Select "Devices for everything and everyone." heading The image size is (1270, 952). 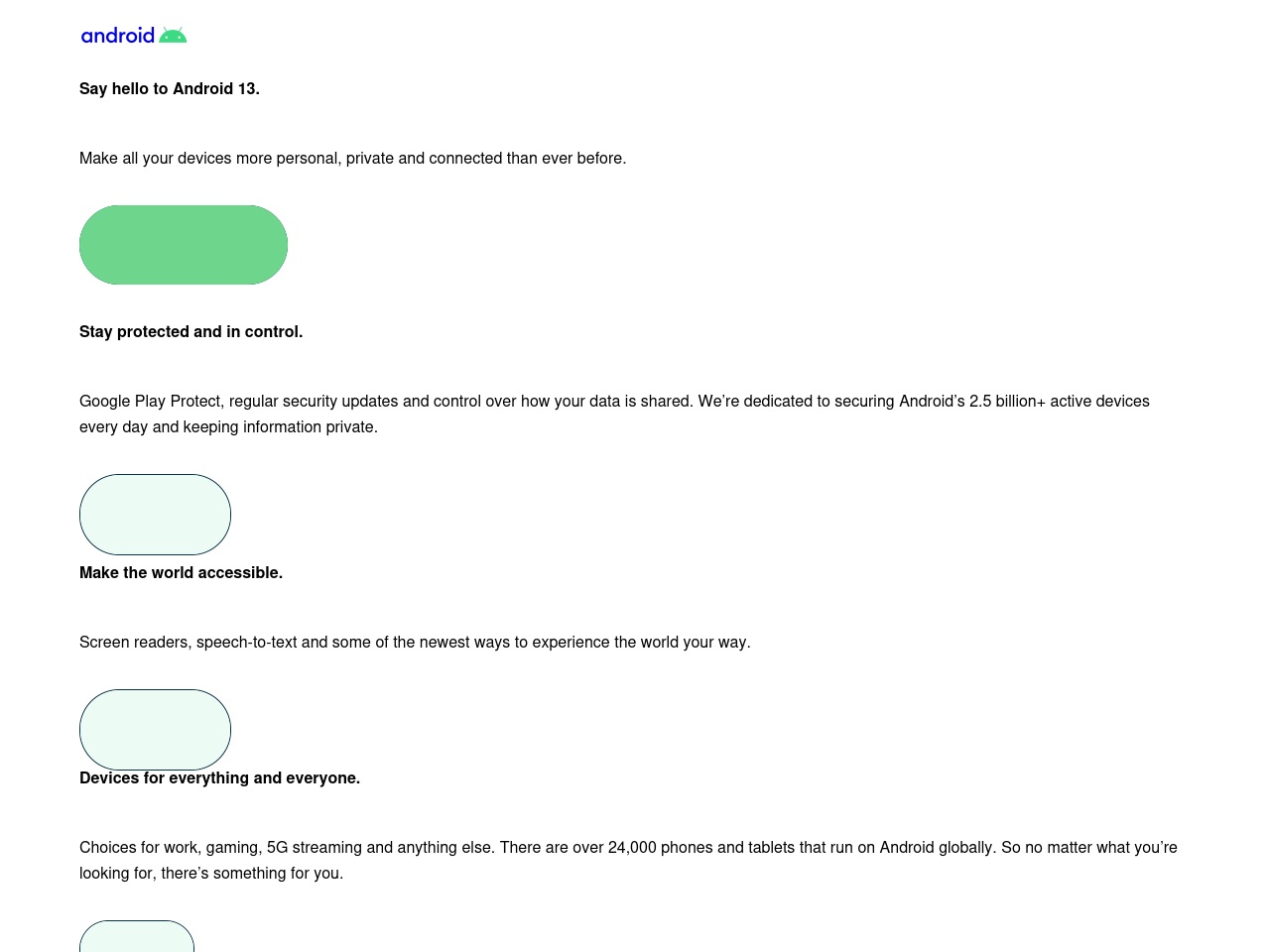(219, 777)
